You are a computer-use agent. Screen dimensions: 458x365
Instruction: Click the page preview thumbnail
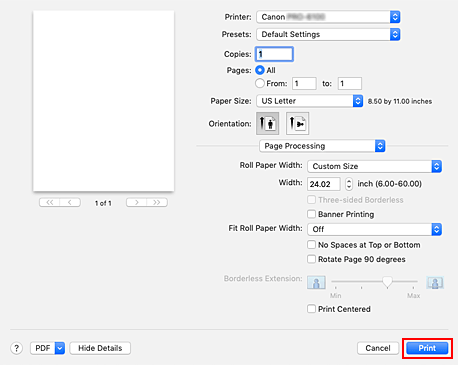[x=104, y=101]
